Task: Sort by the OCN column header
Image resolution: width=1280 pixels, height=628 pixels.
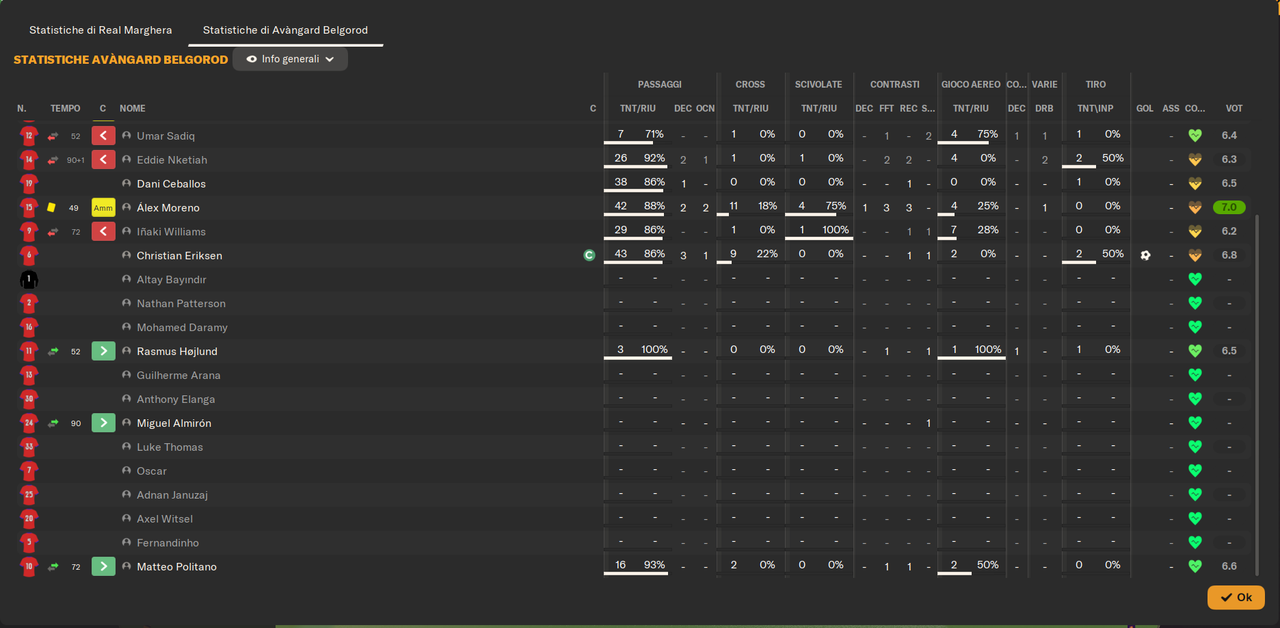Action: point(705,108)
